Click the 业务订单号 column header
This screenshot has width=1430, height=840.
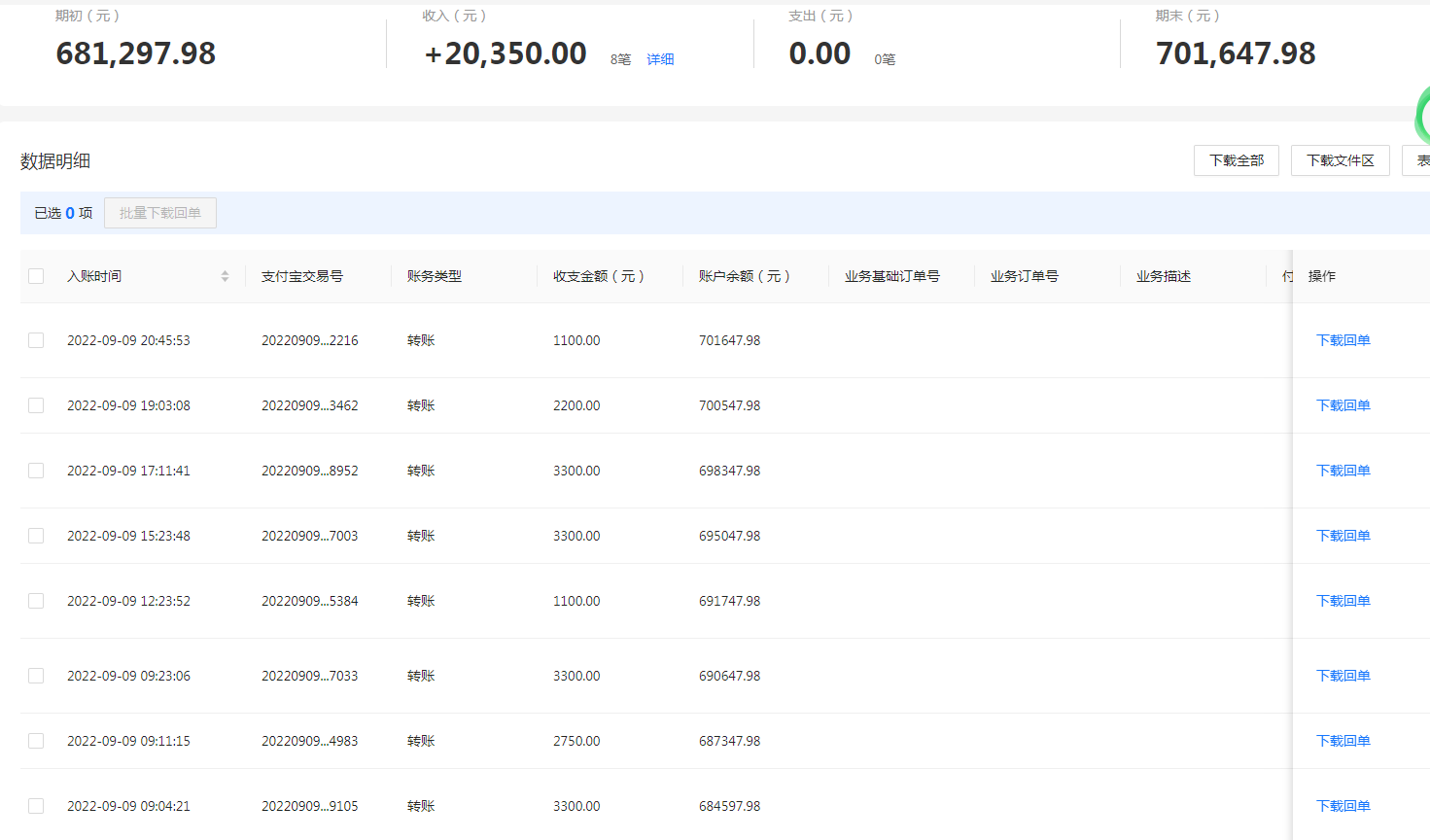(1025, 276)
